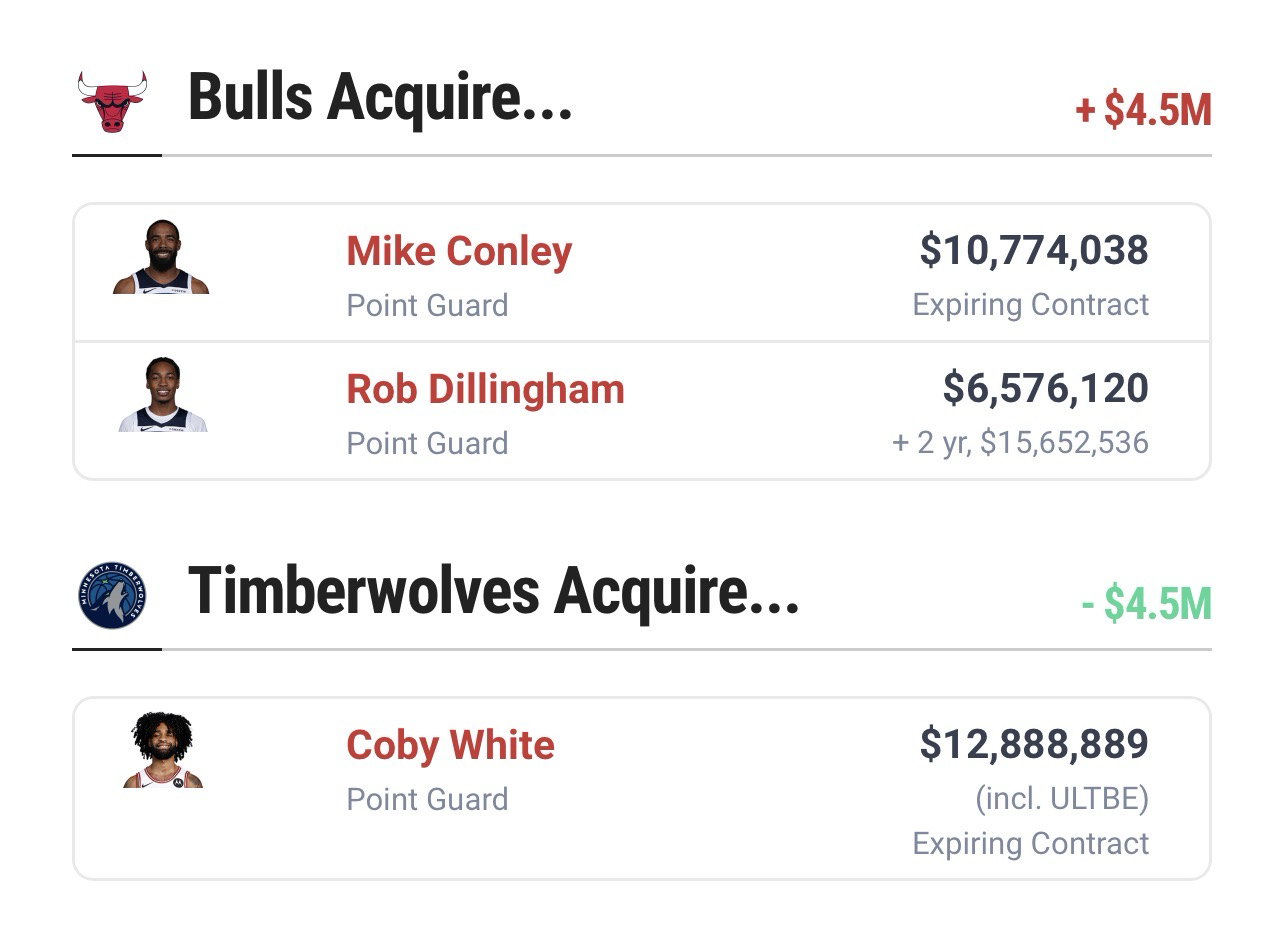Open Coby White's headshot photo

coord(163,750)
